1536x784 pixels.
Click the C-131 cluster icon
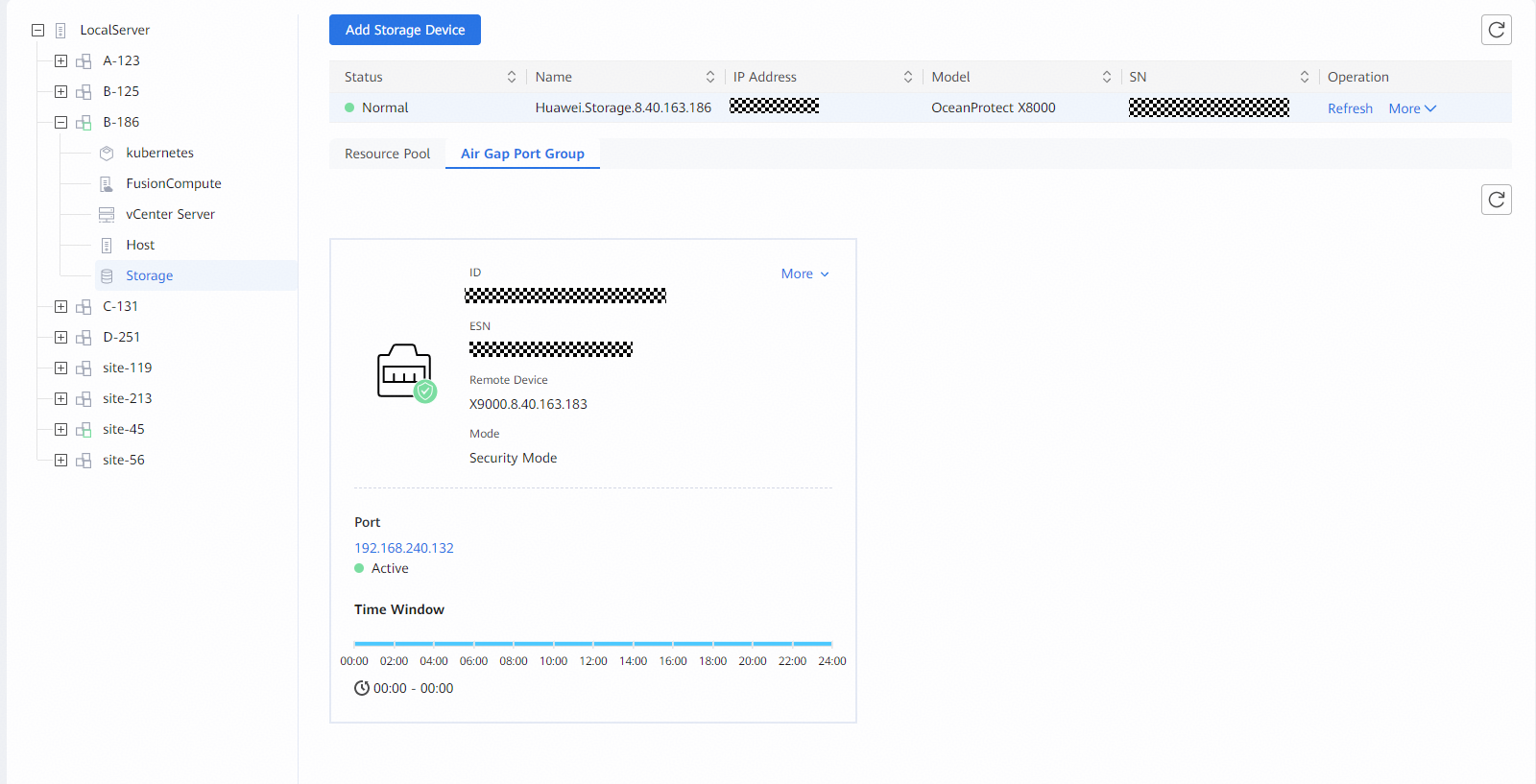pyautogui.click(x=84, y=307)
